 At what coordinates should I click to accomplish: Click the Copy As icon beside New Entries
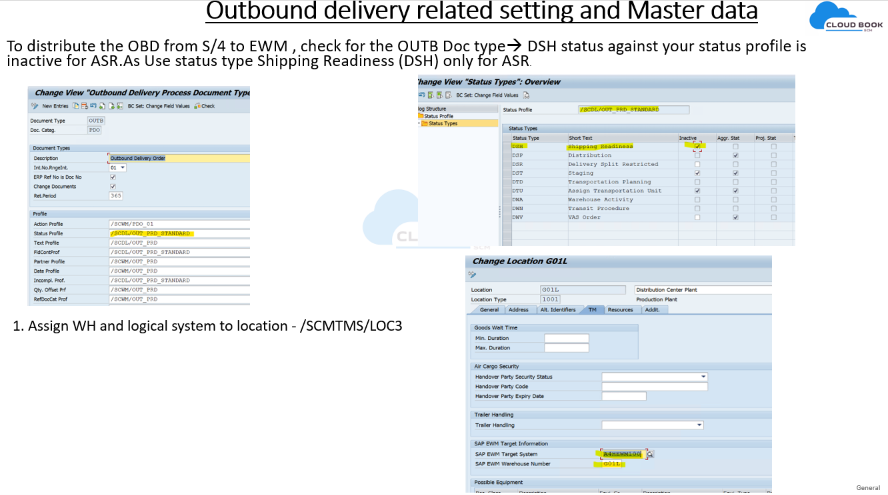click(75, 106)
